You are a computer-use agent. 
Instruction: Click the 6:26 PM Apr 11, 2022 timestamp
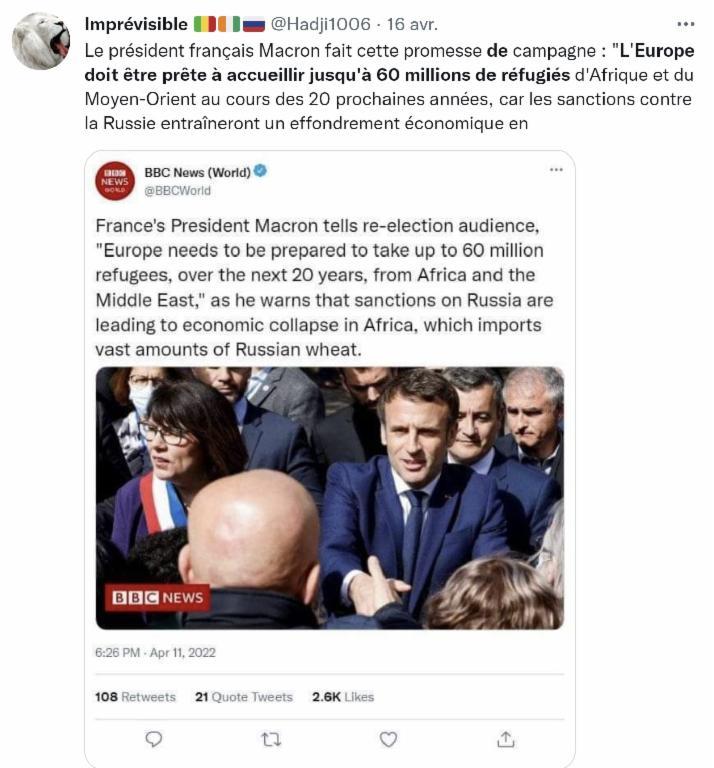point(155,652)
